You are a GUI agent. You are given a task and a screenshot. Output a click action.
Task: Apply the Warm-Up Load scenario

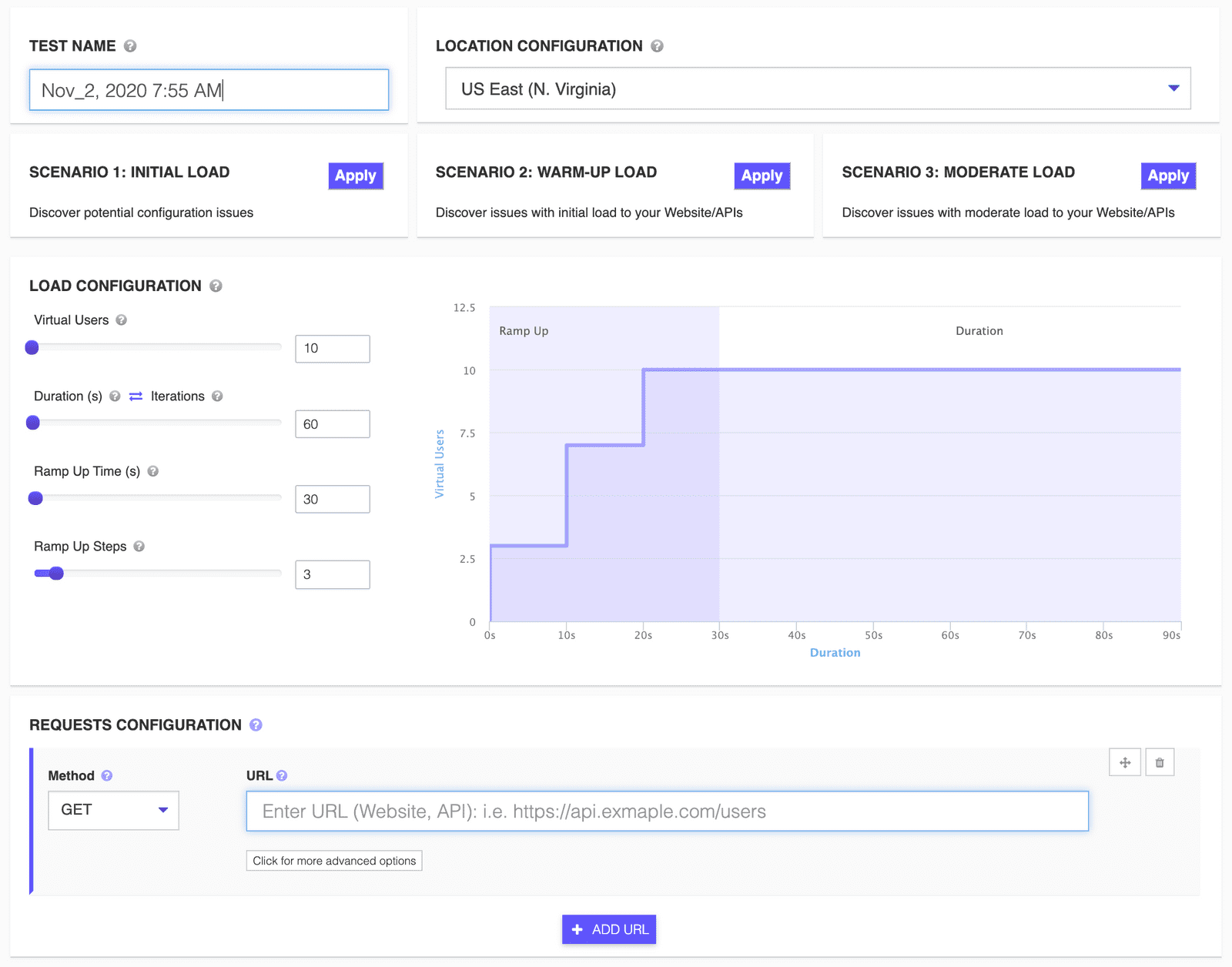tap(762, 176)
